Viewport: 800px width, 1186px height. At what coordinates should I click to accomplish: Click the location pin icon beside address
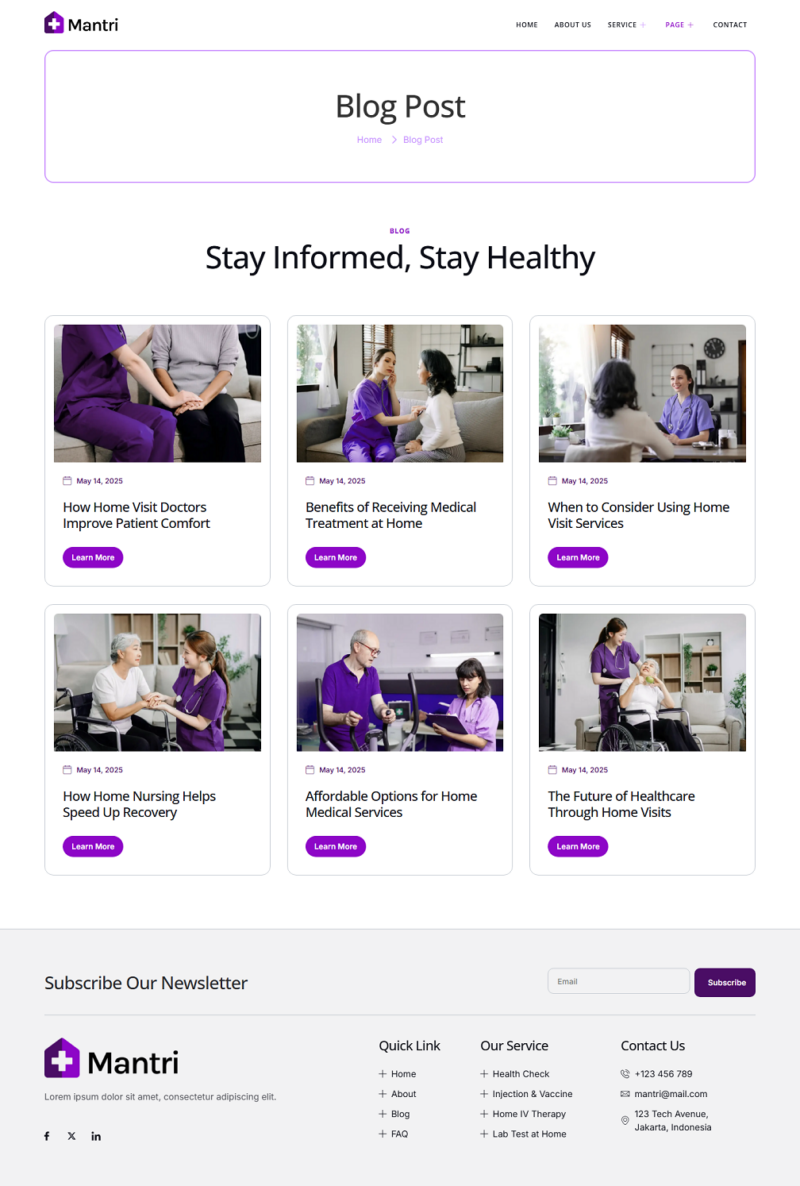tap(625, 1120)
